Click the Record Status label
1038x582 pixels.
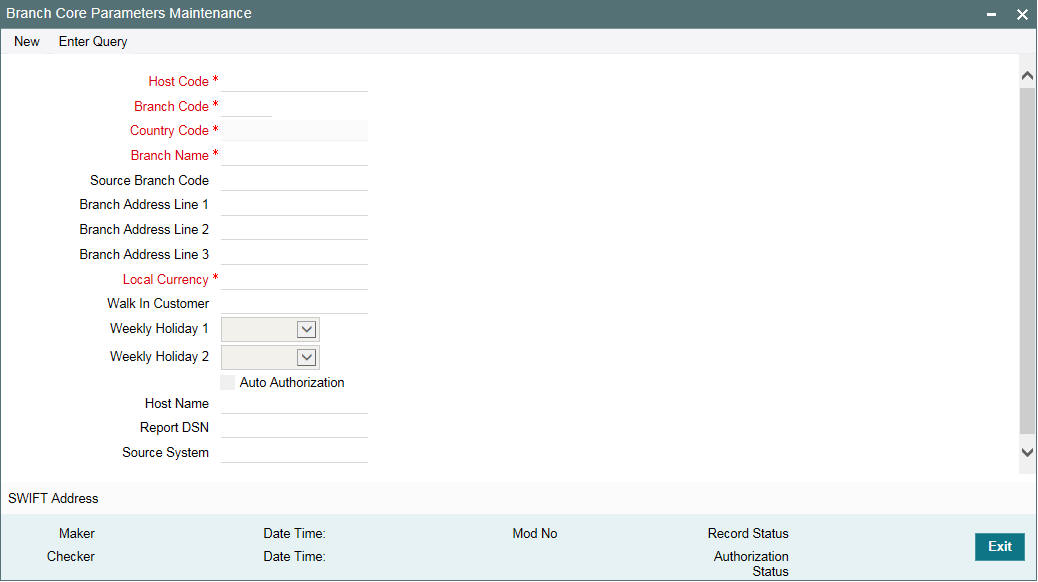[x=748, y=533]
